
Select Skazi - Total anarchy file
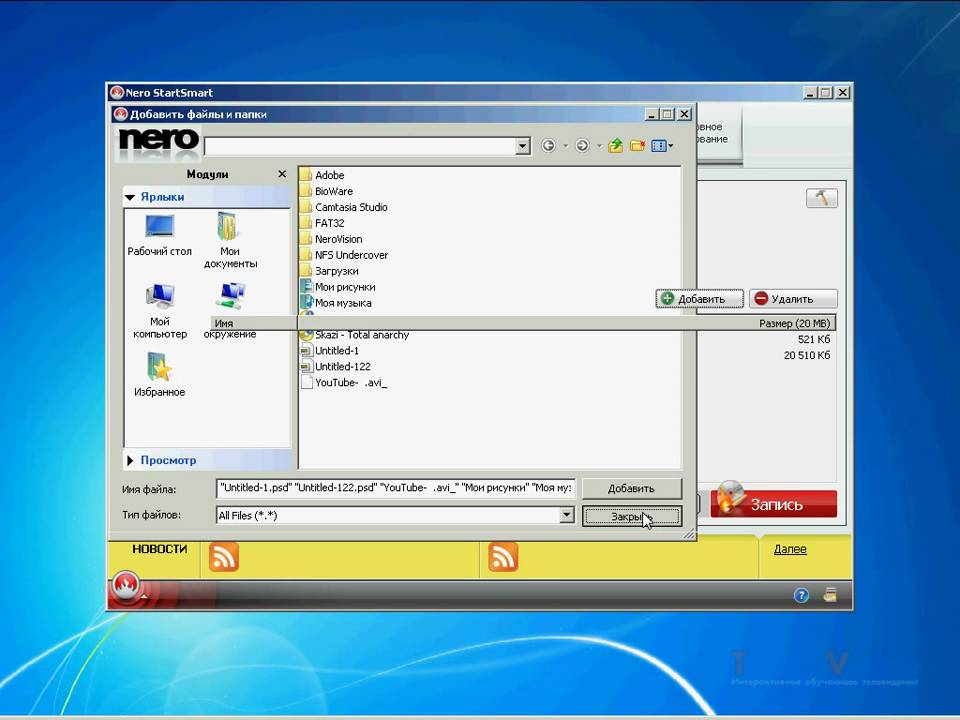(354, 335)
